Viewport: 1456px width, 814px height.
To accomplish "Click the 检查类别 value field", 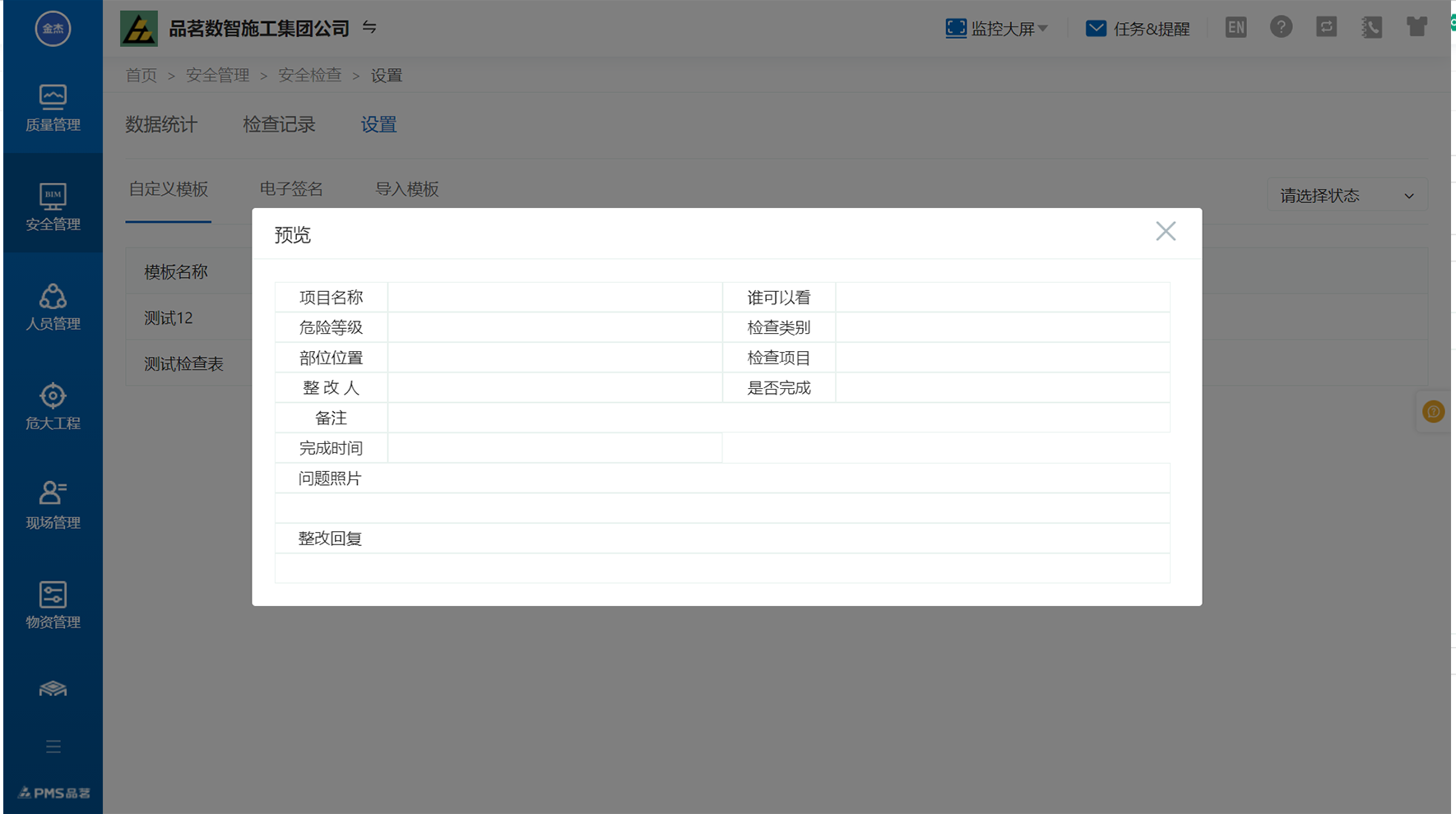I will (1002, 327).
